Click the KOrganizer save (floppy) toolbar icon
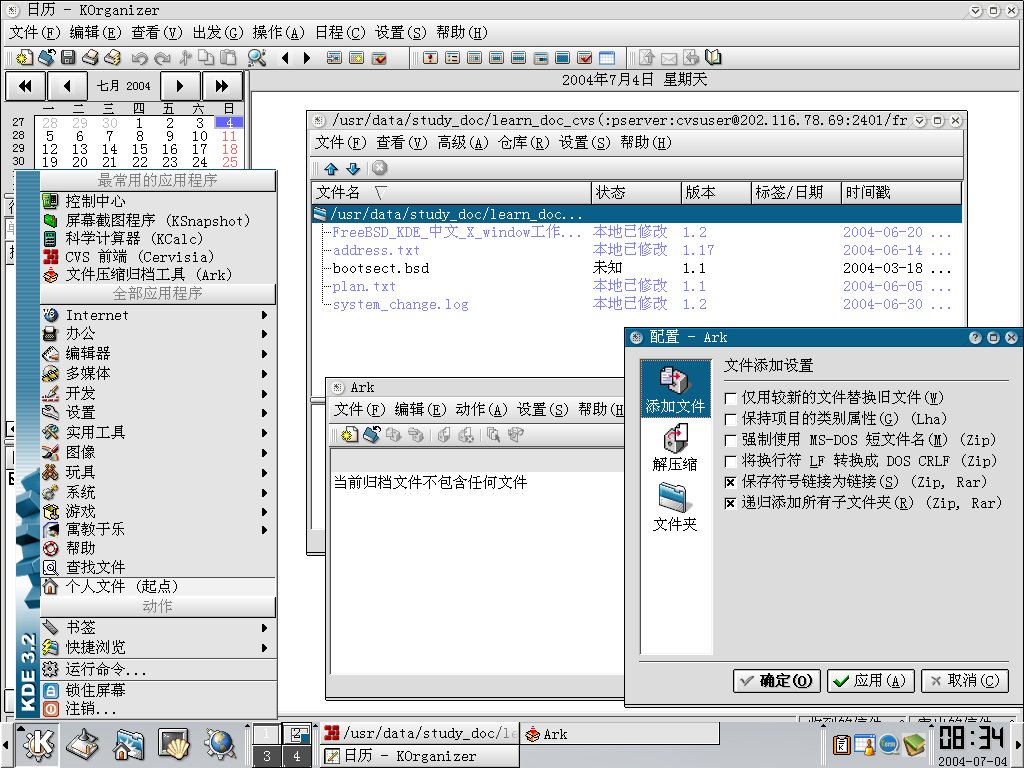Screen dimensions: 1024x768 tap(68, 57)
